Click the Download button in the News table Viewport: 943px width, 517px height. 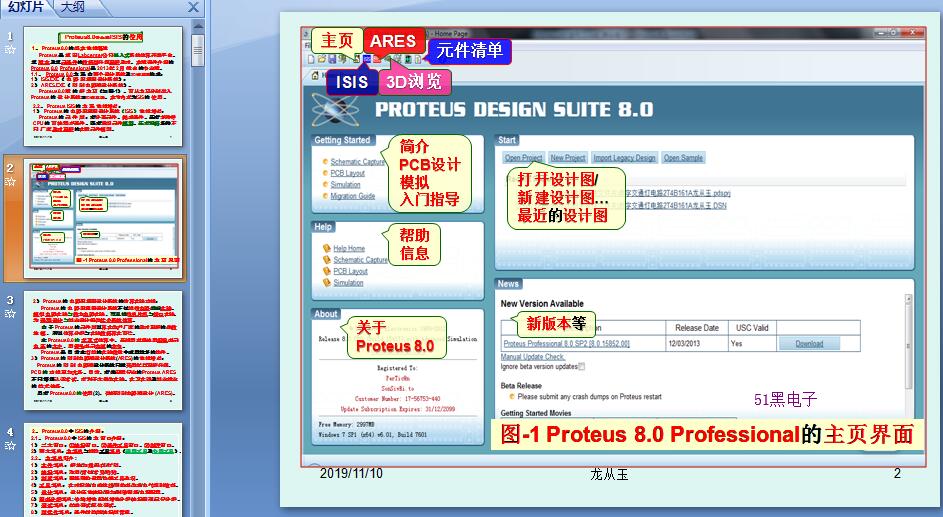coord(809,344)
